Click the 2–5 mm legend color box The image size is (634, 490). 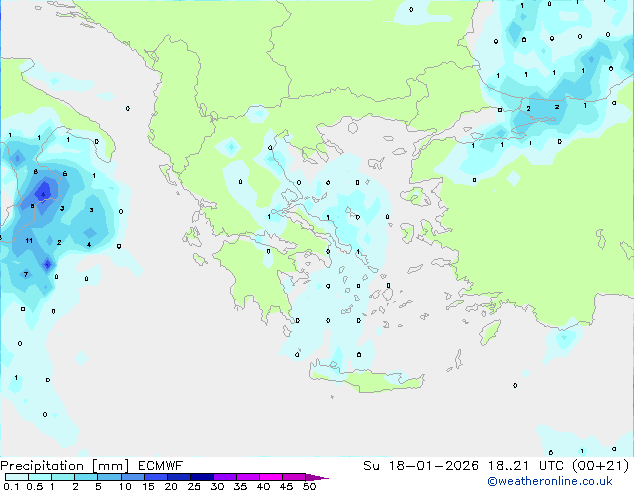click(x=86, y=477)
